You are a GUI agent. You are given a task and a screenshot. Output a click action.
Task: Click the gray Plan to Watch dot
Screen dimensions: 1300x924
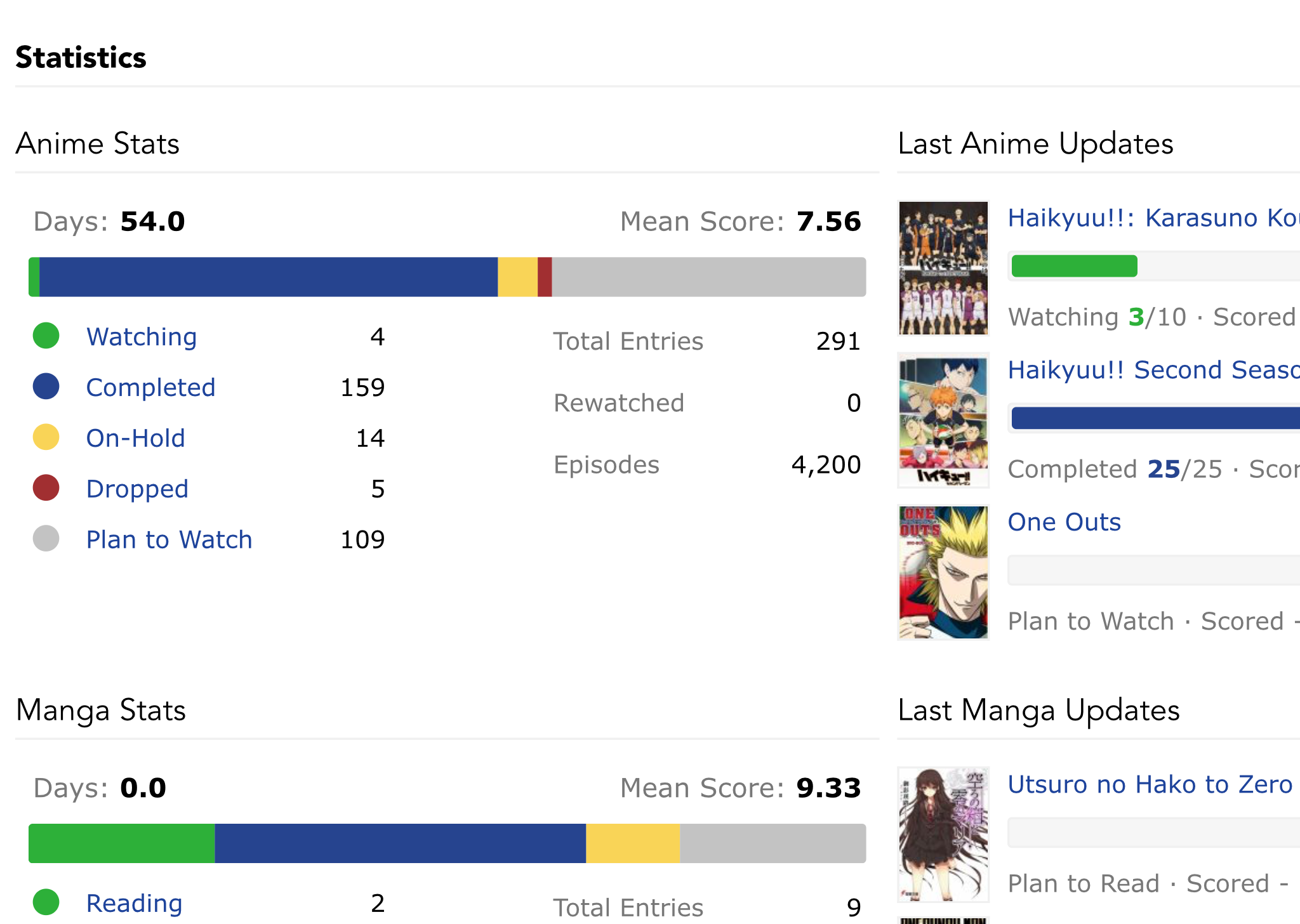[46, 539]
